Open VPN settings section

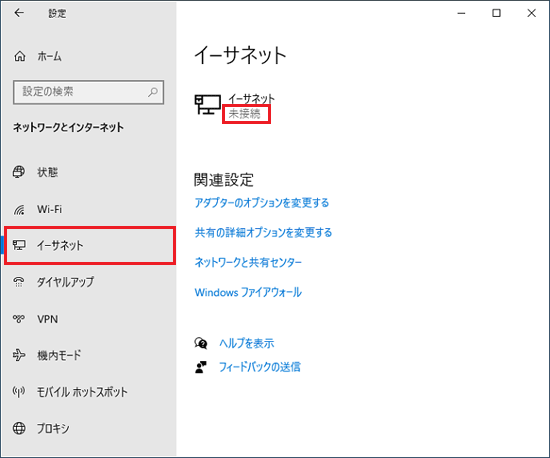click(x=48, y=319)
